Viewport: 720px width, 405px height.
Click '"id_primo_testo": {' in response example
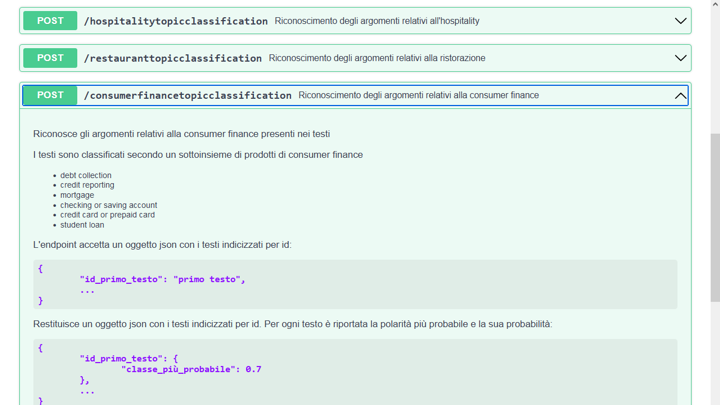(129, 359)
